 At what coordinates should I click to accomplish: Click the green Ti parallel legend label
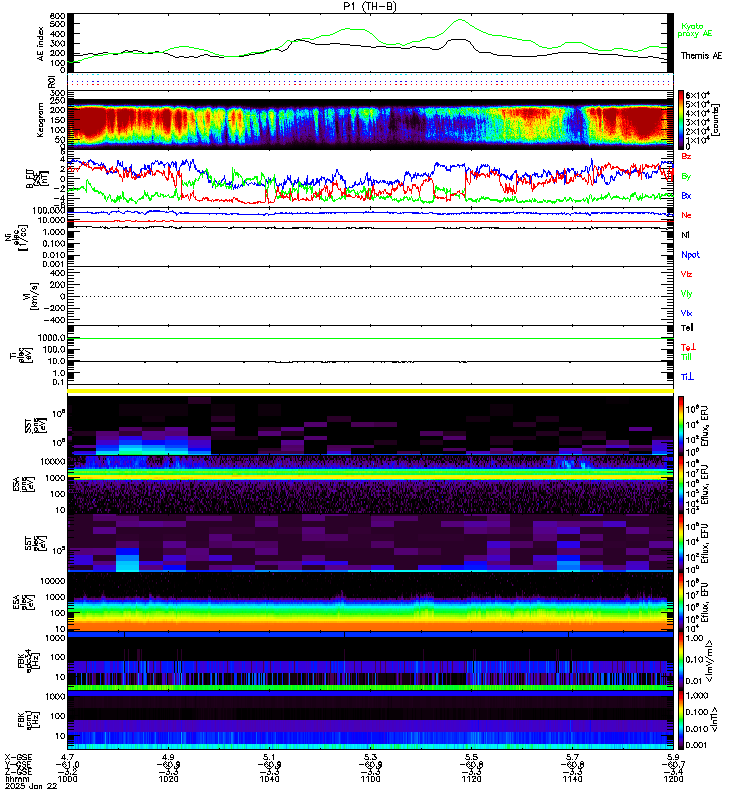[x=686, y=357]
